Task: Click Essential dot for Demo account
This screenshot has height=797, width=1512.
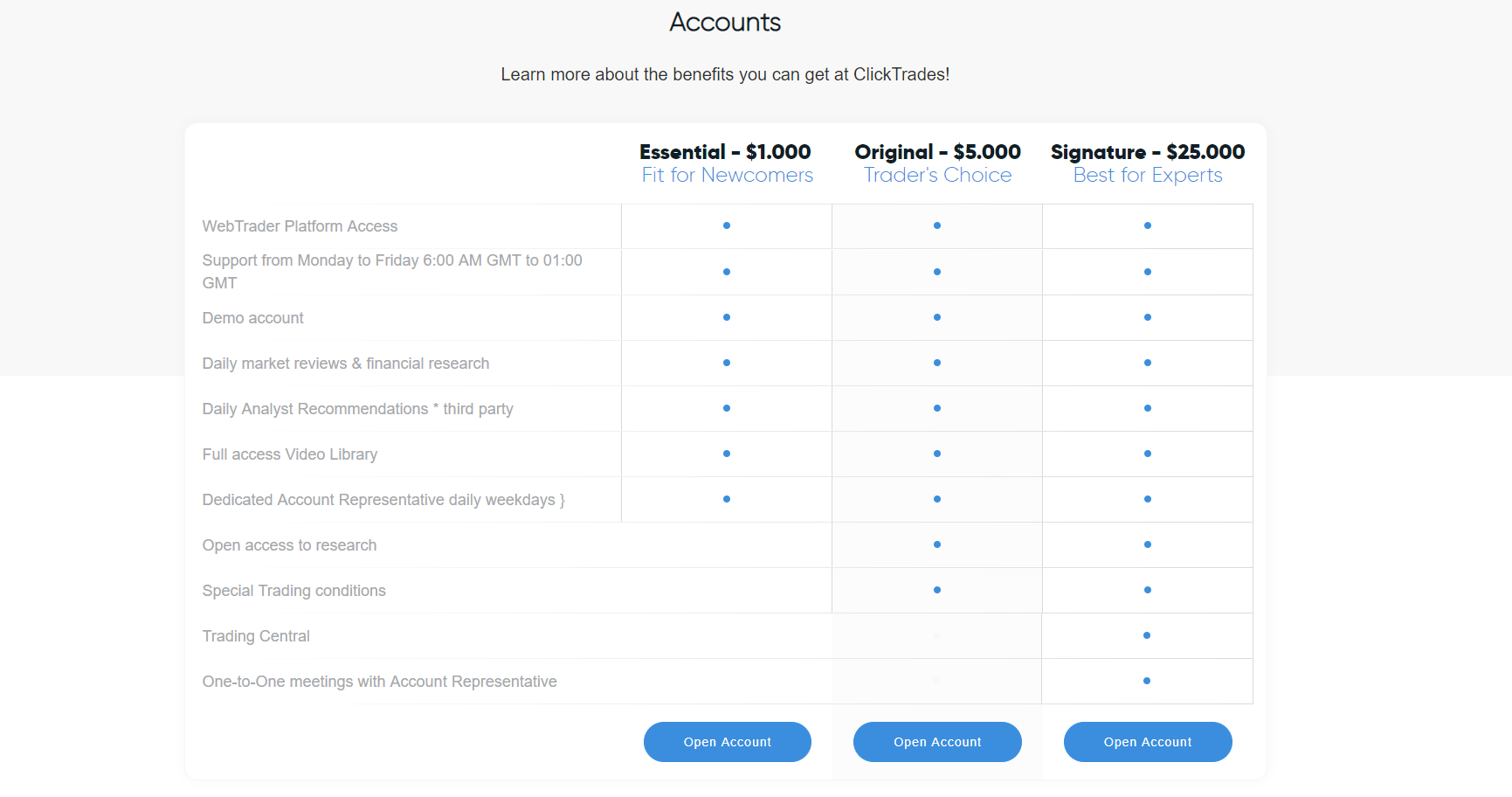Action: tap(727, 317)
